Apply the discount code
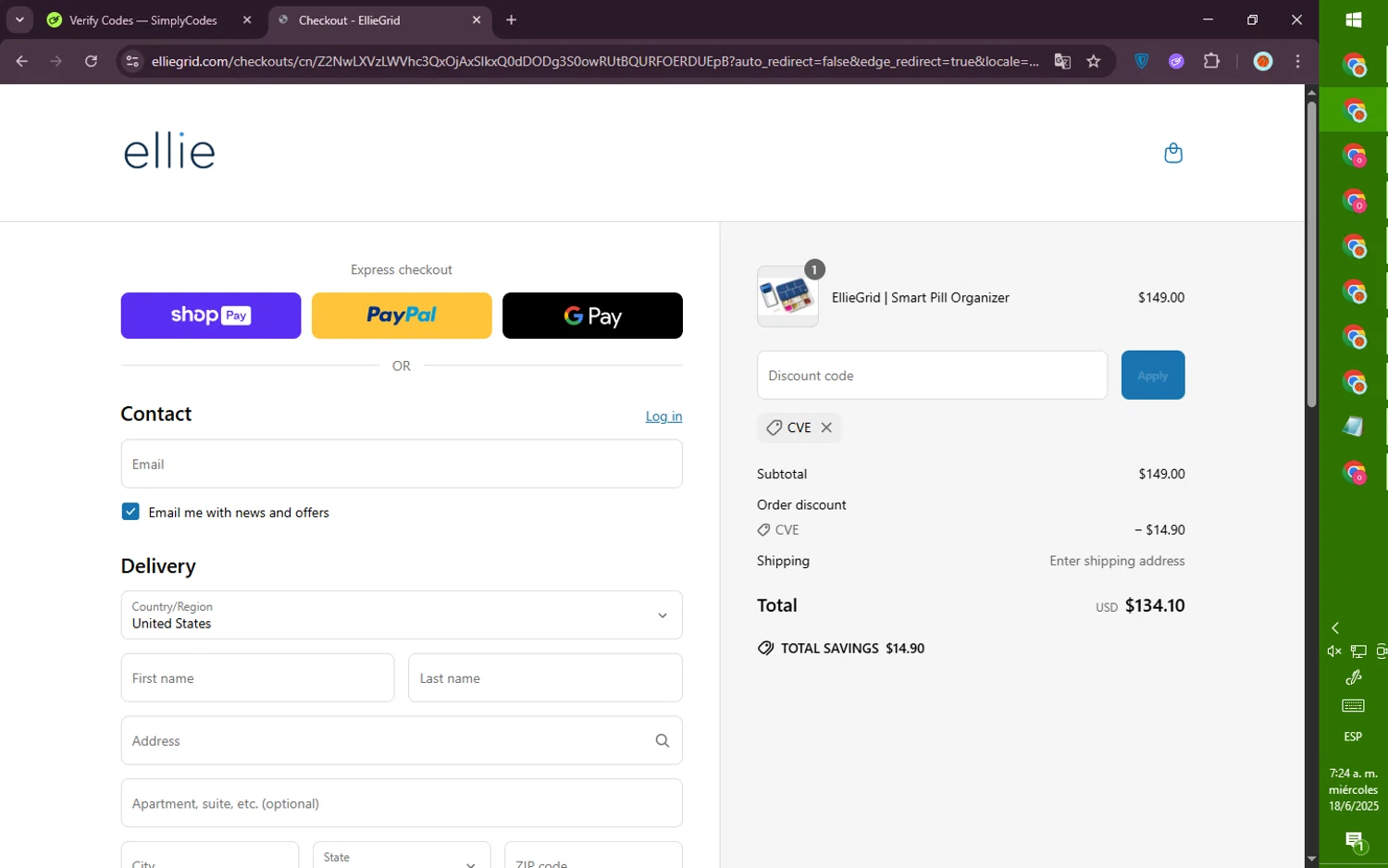This screenshot has height=868, width=1388. pyautogui.click(x=1153, y=375)
